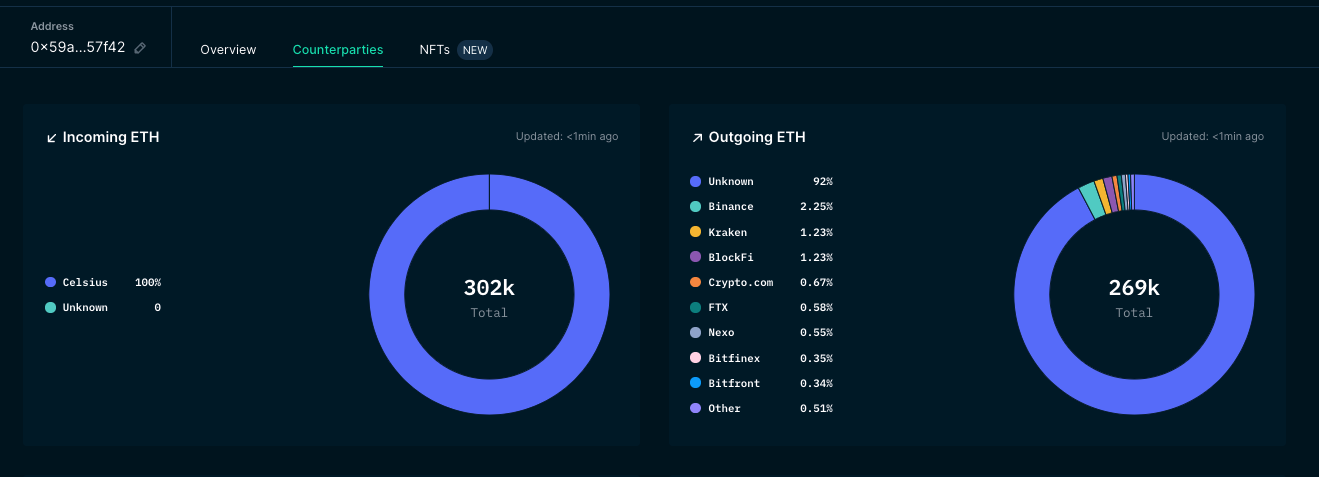Click the Binance slice of Outgoing donut chart
1319x477 pixels.
(1091, 200)
